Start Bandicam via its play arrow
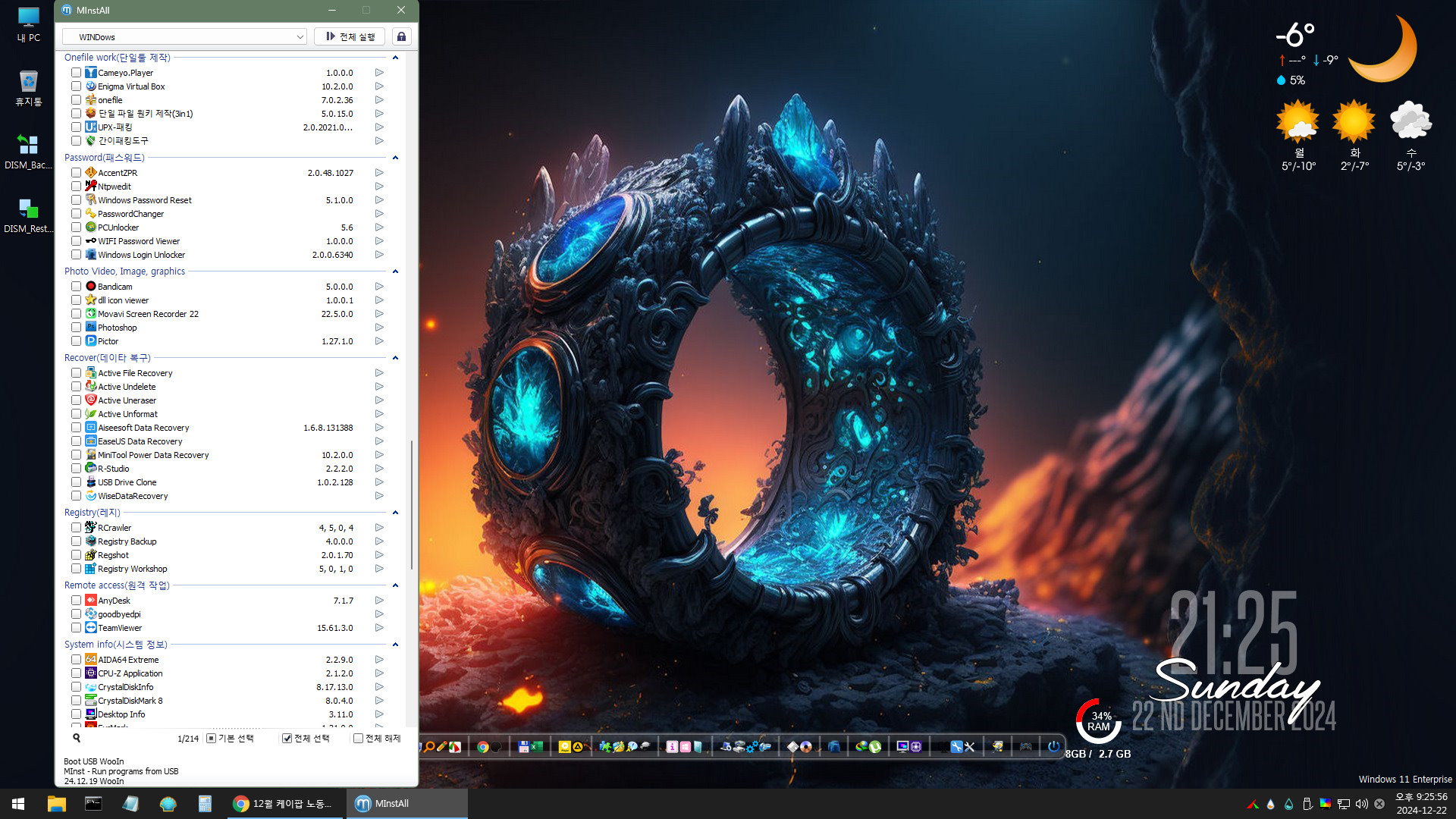 tap(379, 287)
